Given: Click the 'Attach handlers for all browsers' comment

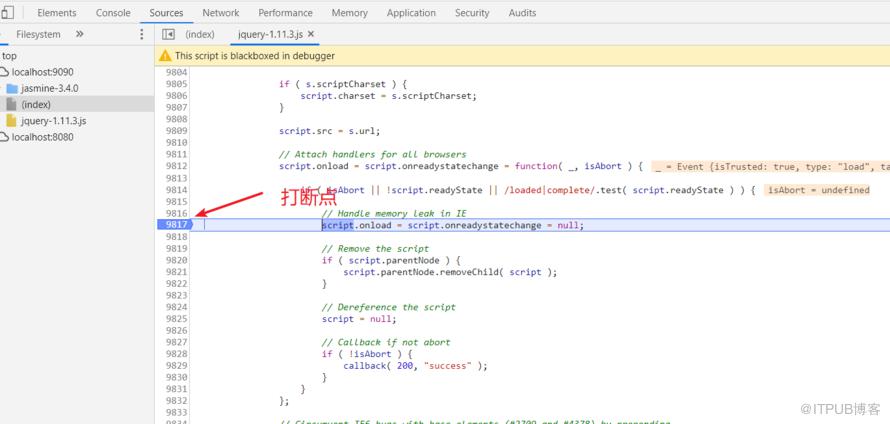Looking at the screenshot, I should point(372,154).
